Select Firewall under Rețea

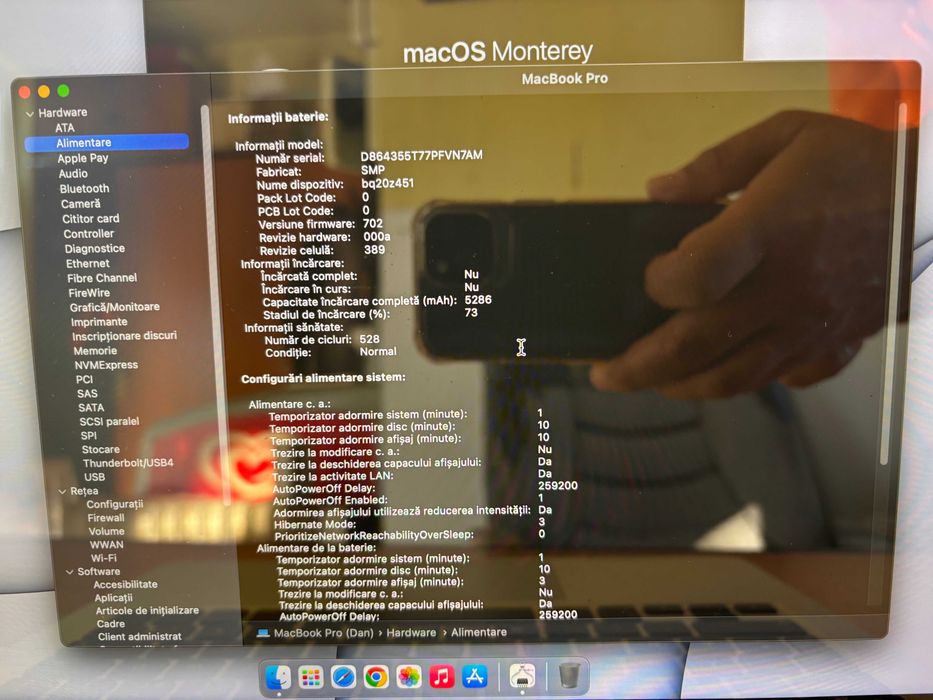[106, 518]
